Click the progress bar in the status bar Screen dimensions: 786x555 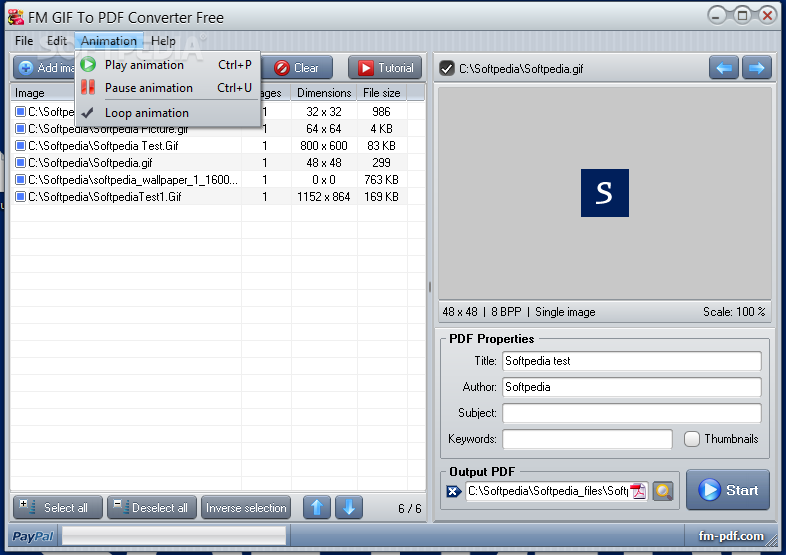(173, 536)
